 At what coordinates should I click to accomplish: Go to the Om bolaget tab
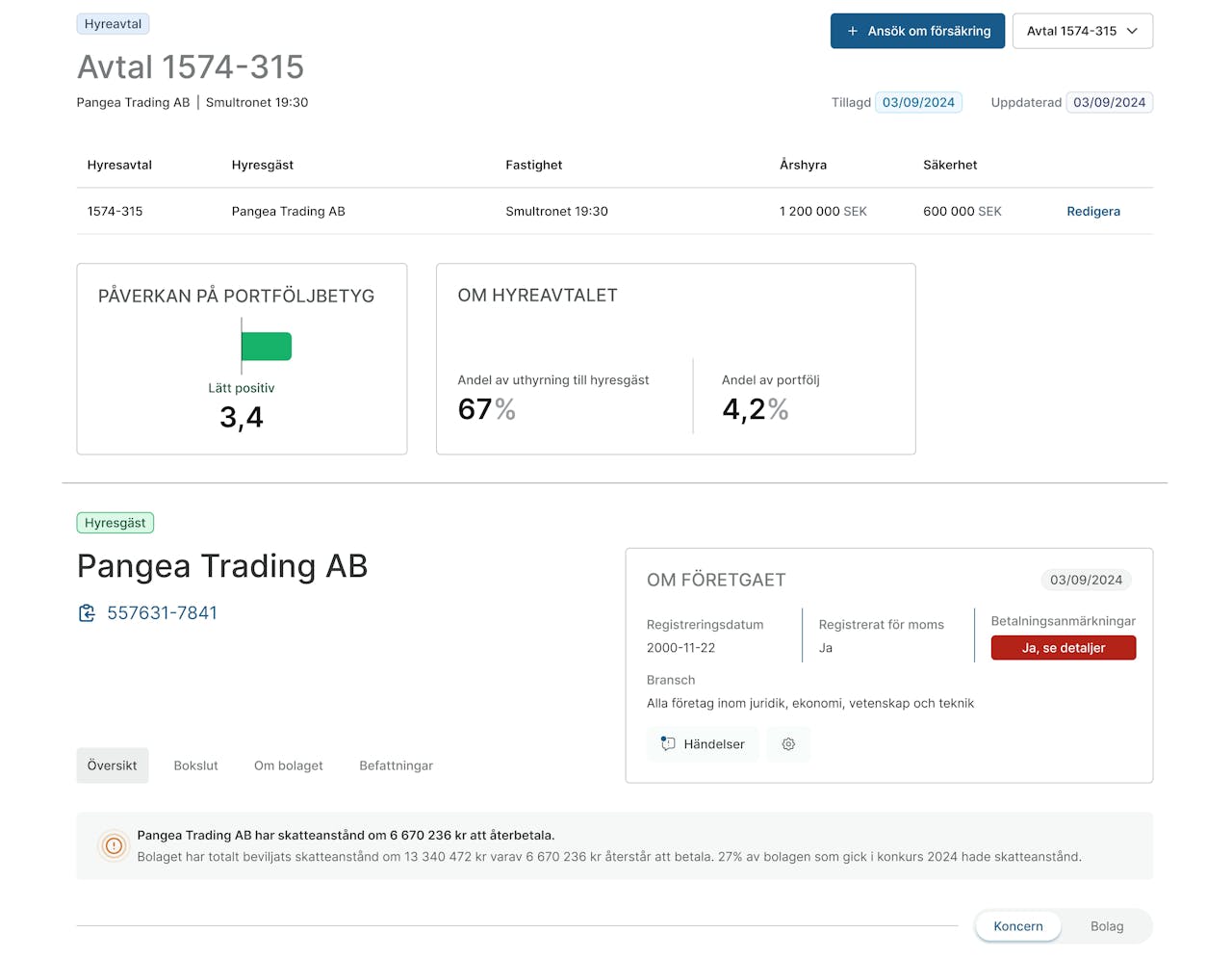289,765
